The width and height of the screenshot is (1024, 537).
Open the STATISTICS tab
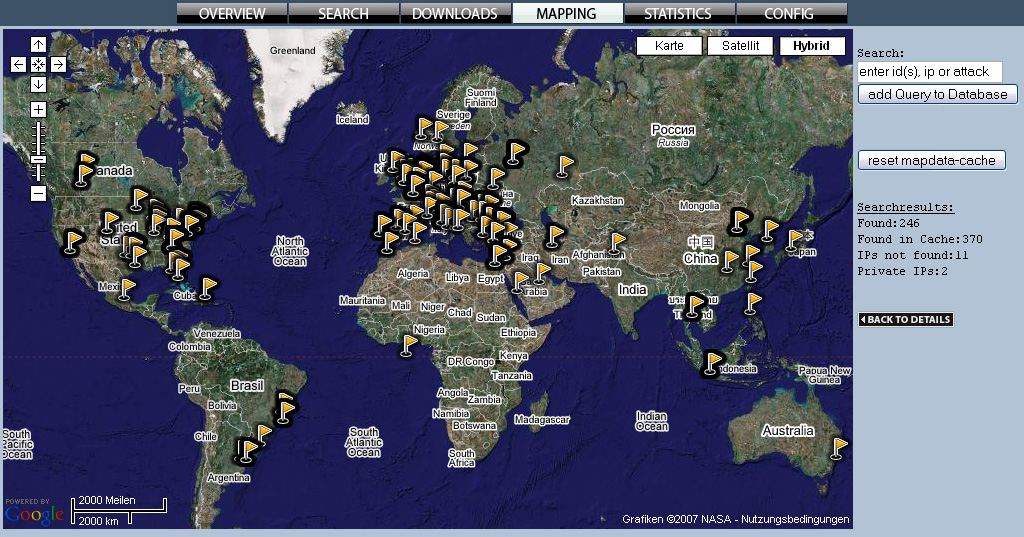[x=678, y=14]
